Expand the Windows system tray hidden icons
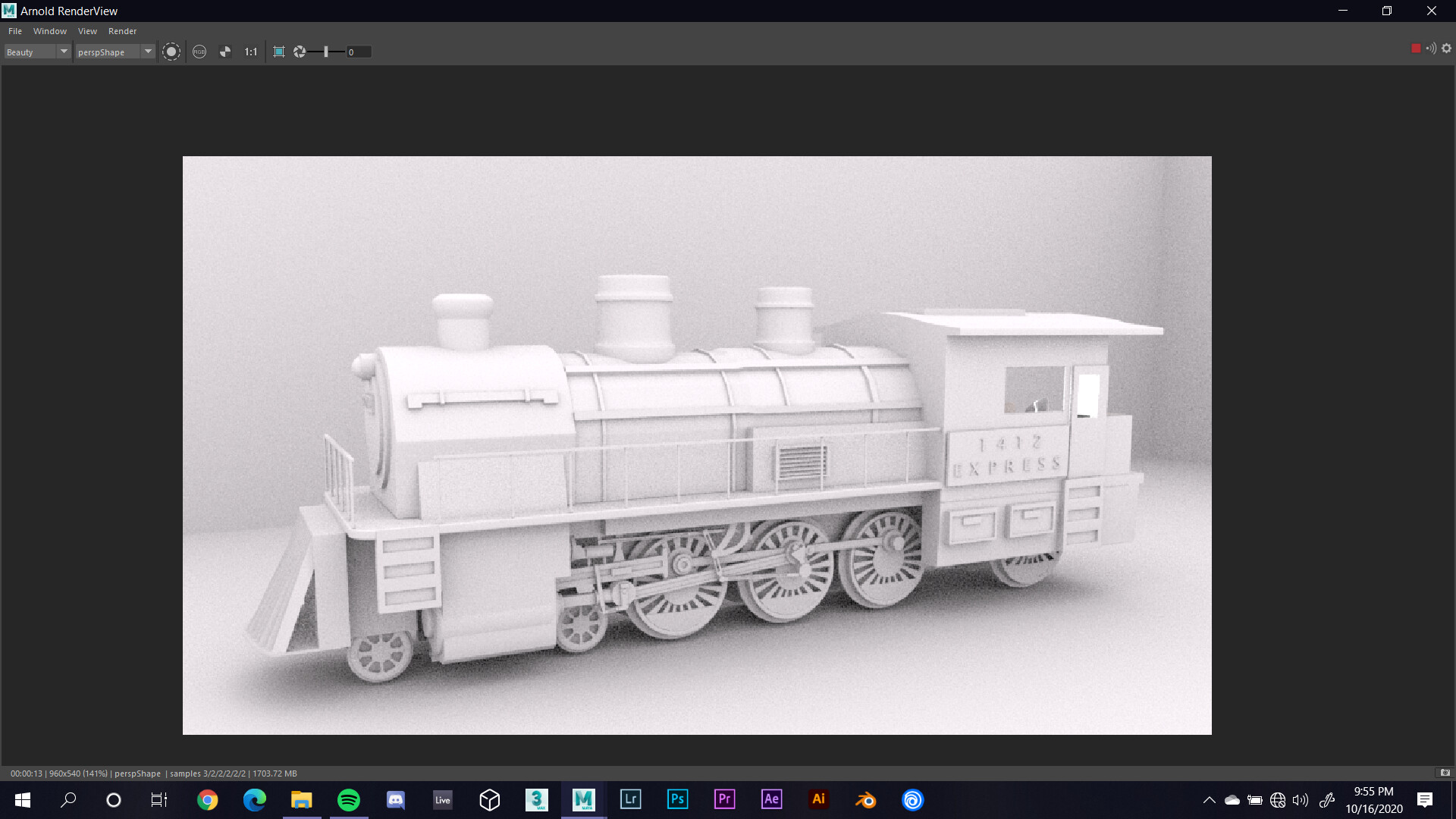This screenshot has height=819, width=1456. pyautogui.click(x=1210, y=799)
